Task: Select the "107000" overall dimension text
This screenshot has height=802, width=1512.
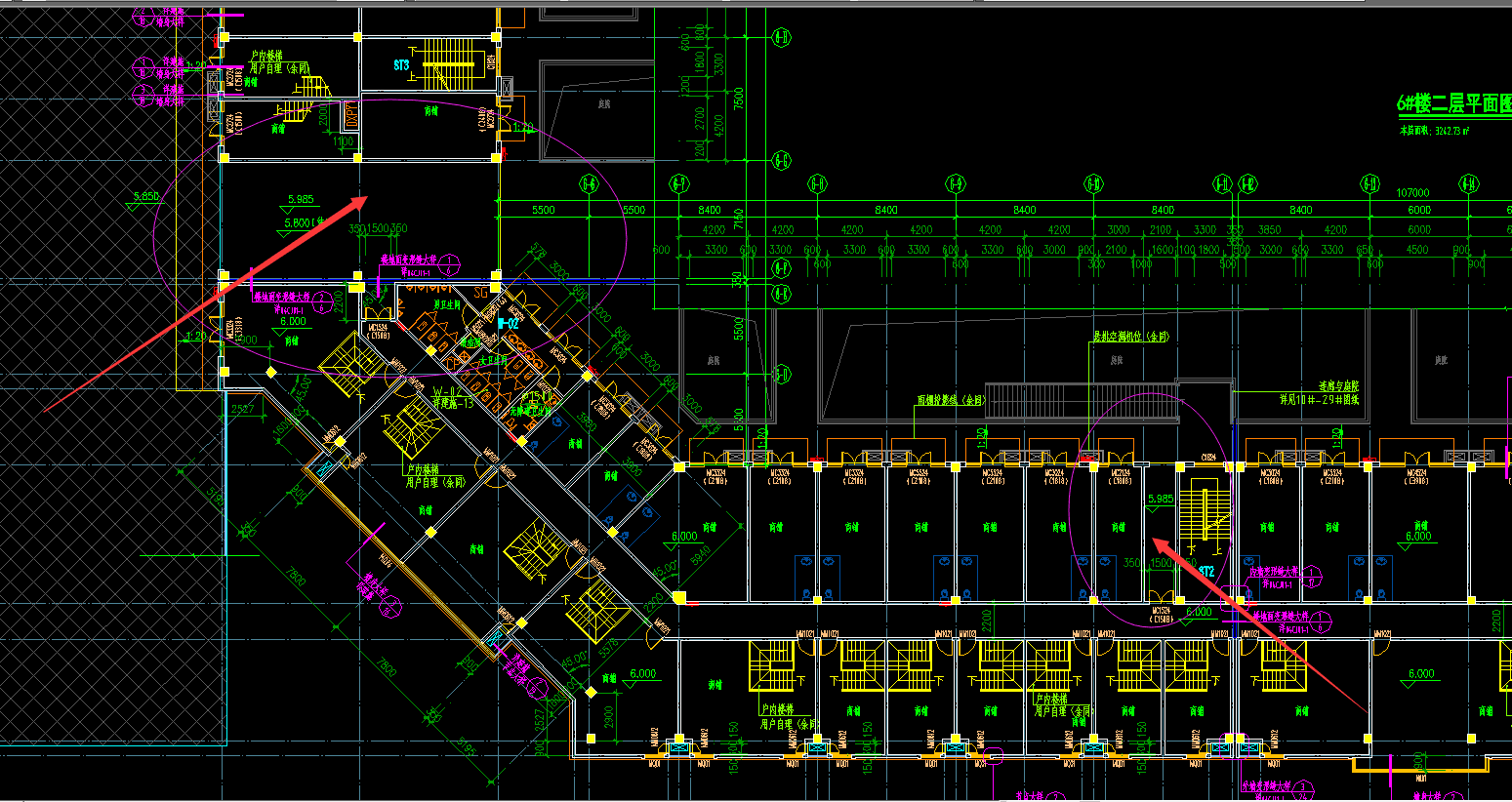Action: (x=1412, y=193)
